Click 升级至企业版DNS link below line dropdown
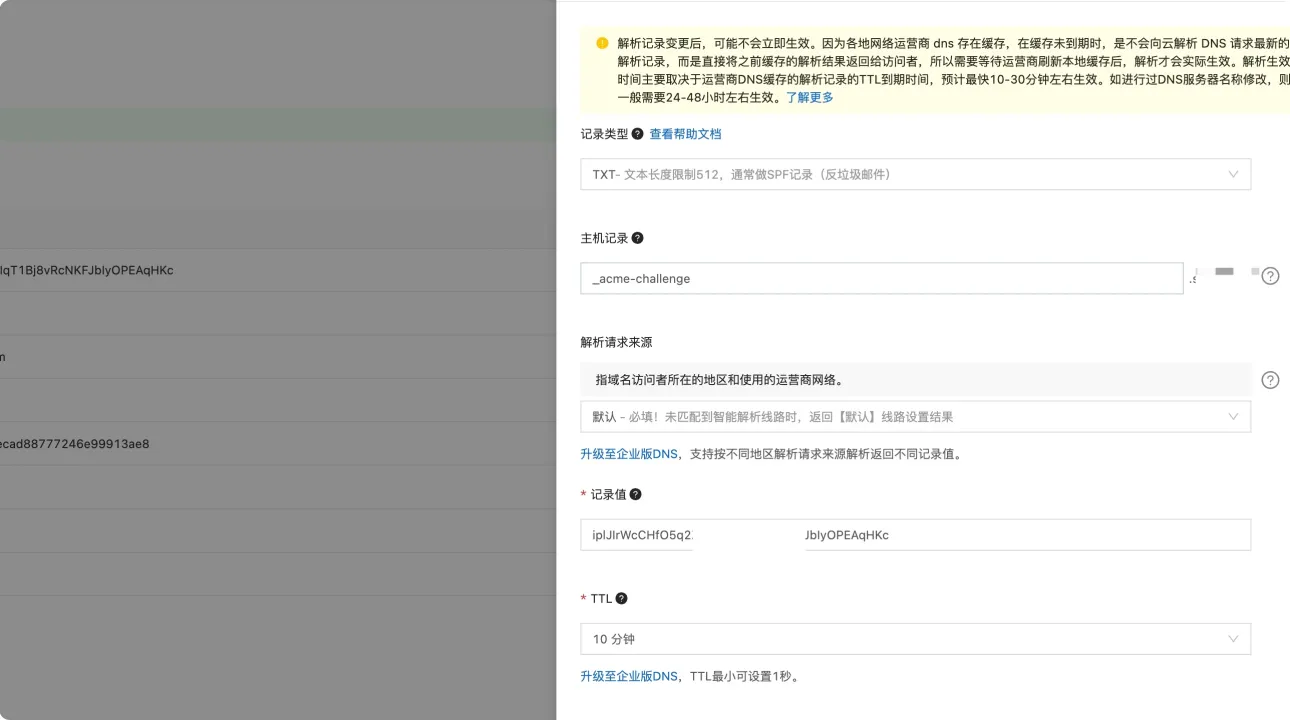Image resolution: width=1290 pixels, height=720 pixels. 629,454
